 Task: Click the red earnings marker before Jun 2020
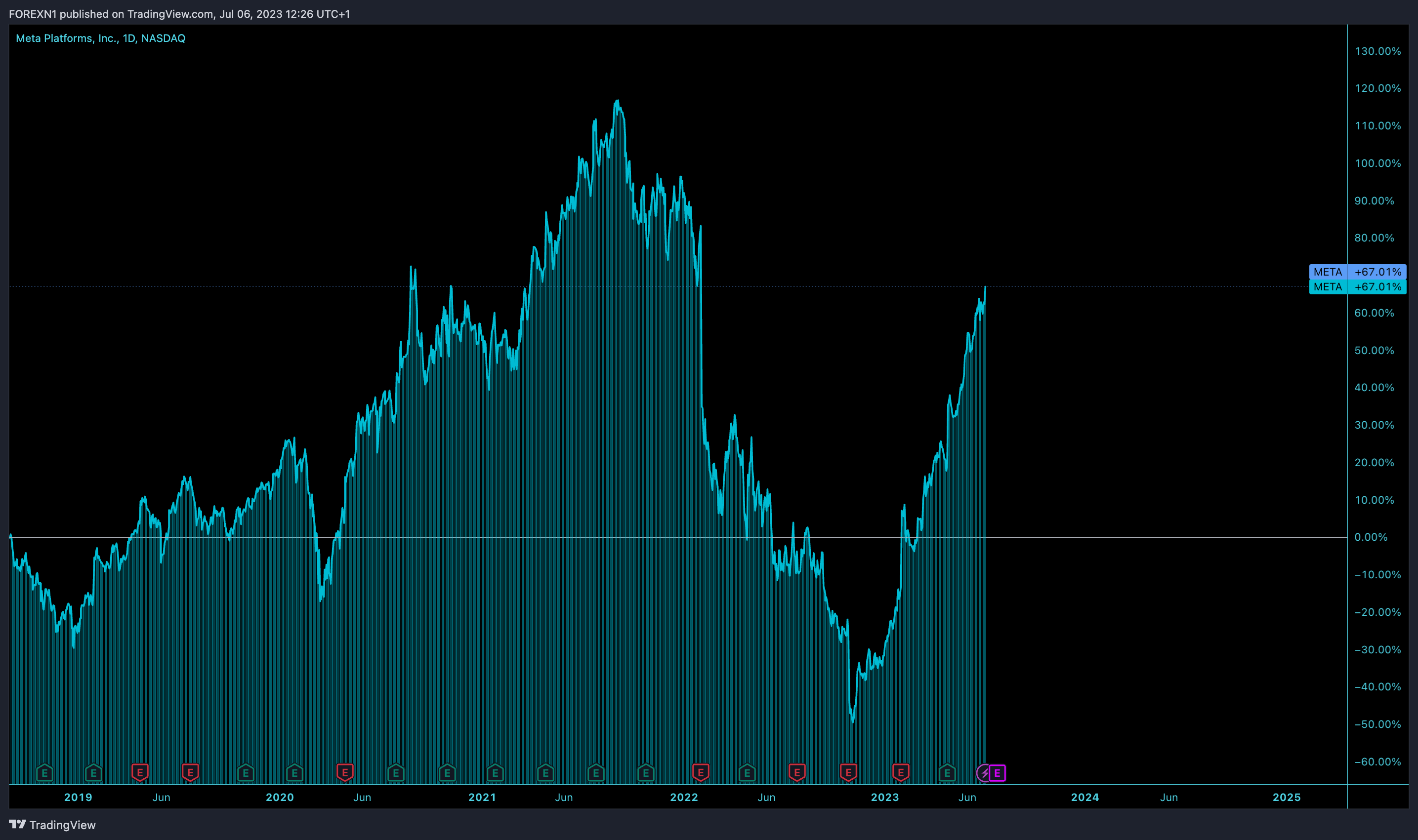click(345, 773)
